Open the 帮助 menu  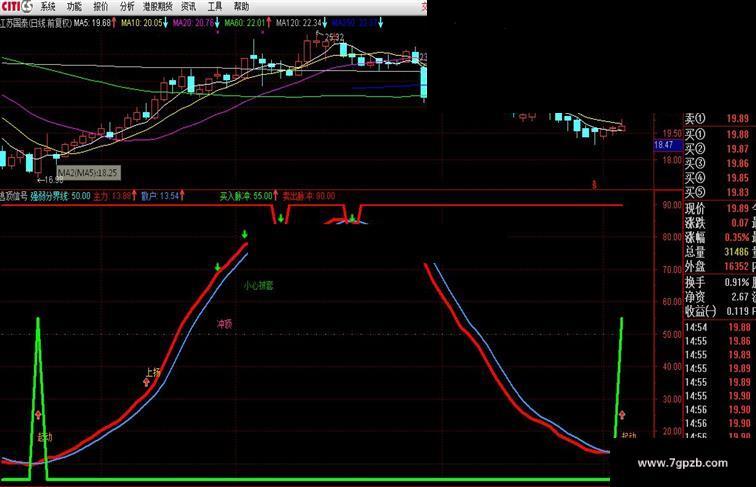241,7
